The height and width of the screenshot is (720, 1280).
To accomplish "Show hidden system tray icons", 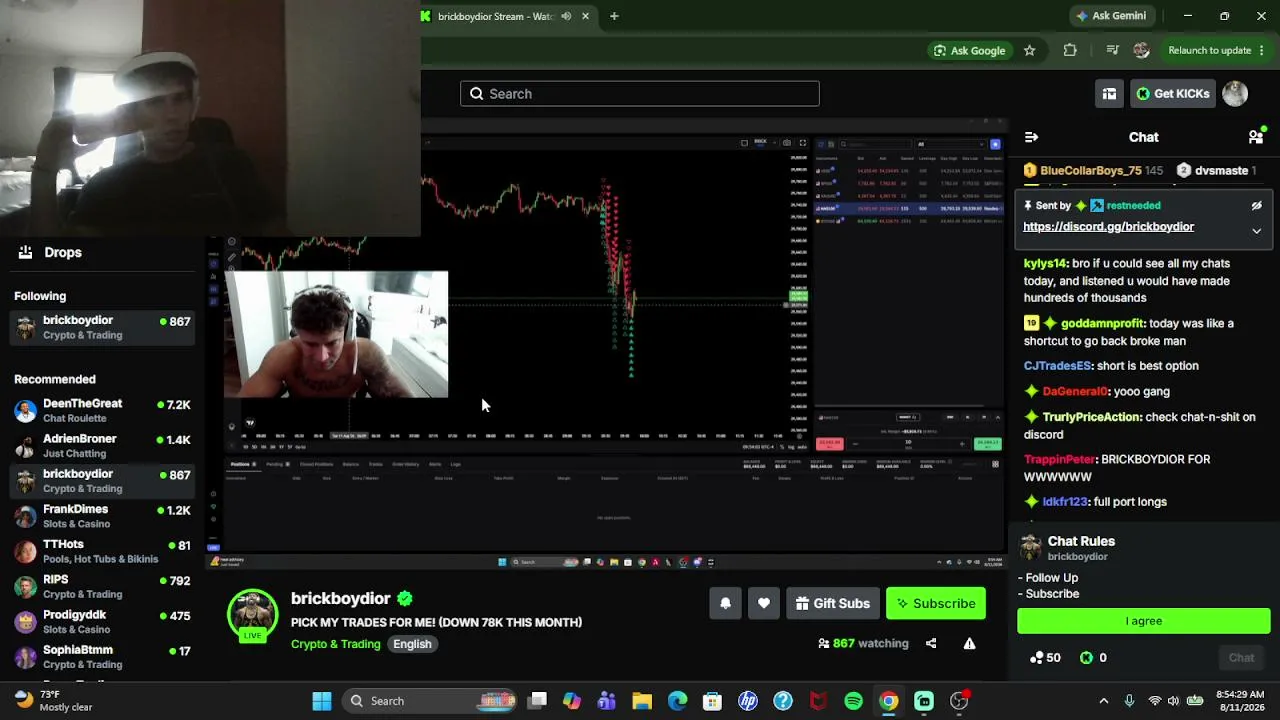I will 1104,701.
